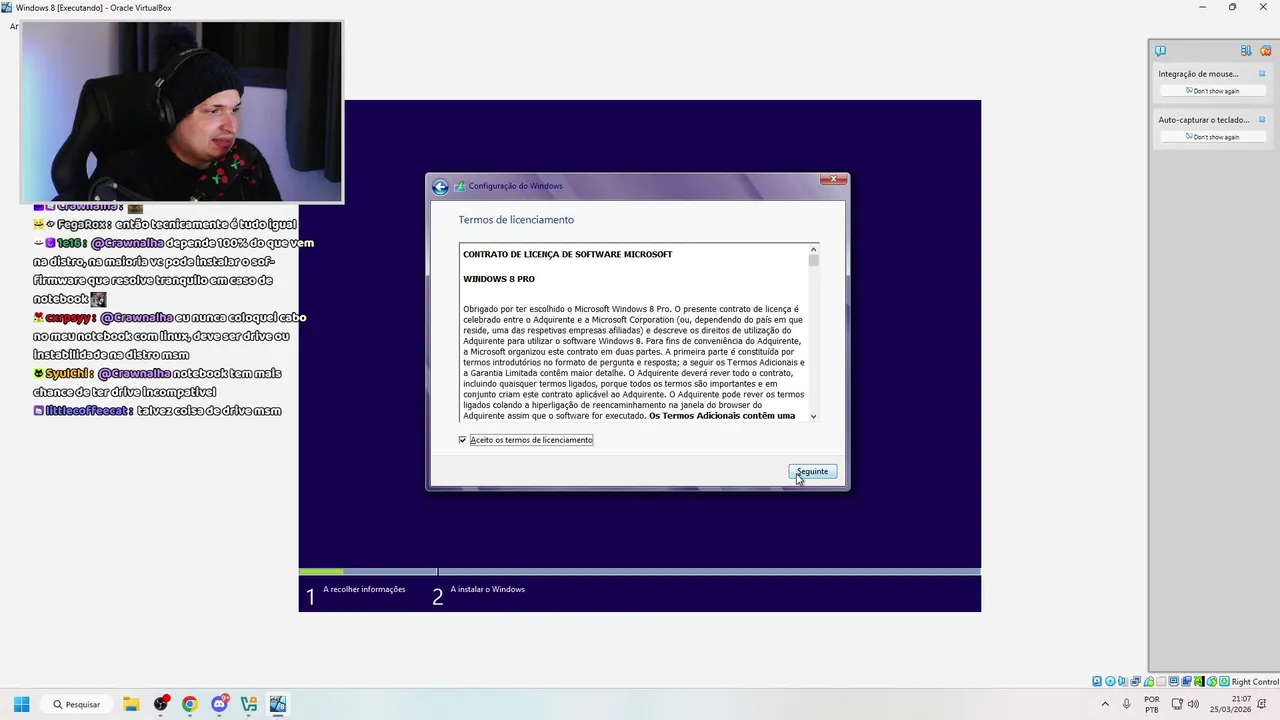Clear all VirtualBox notifications icon

(1265, 51)
